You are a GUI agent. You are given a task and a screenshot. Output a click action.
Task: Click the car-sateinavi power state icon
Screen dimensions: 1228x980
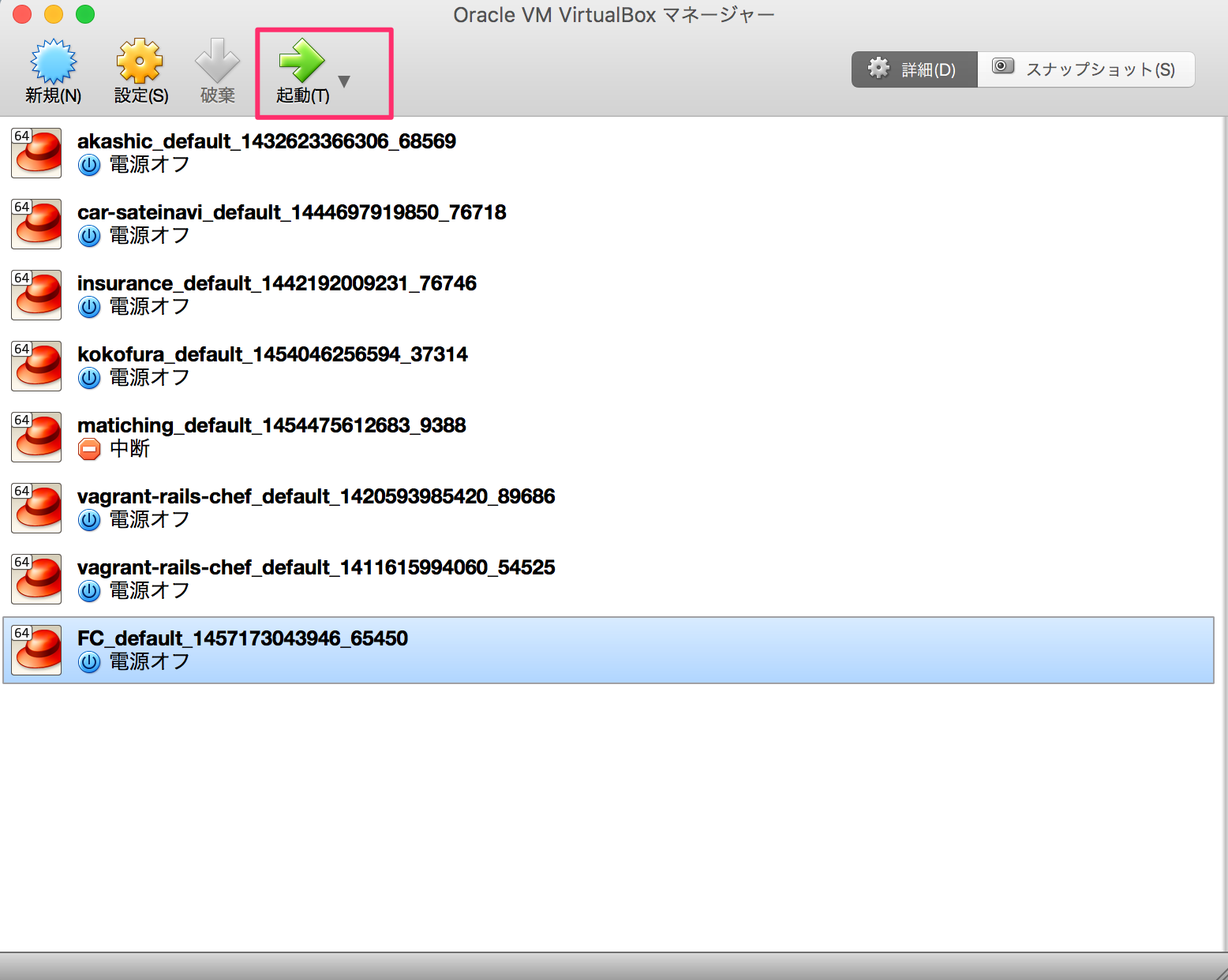89,236
